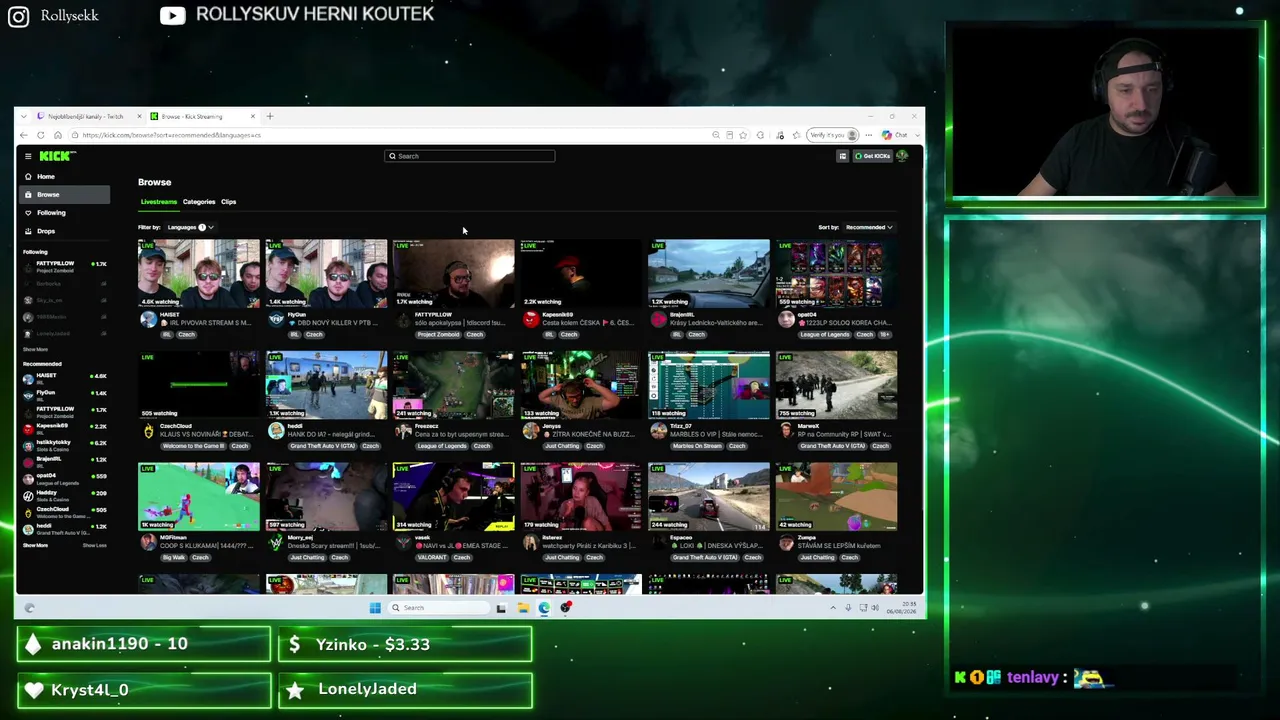Click the BrajenIRL channel avatar
1280x720 pixels.
658,320
